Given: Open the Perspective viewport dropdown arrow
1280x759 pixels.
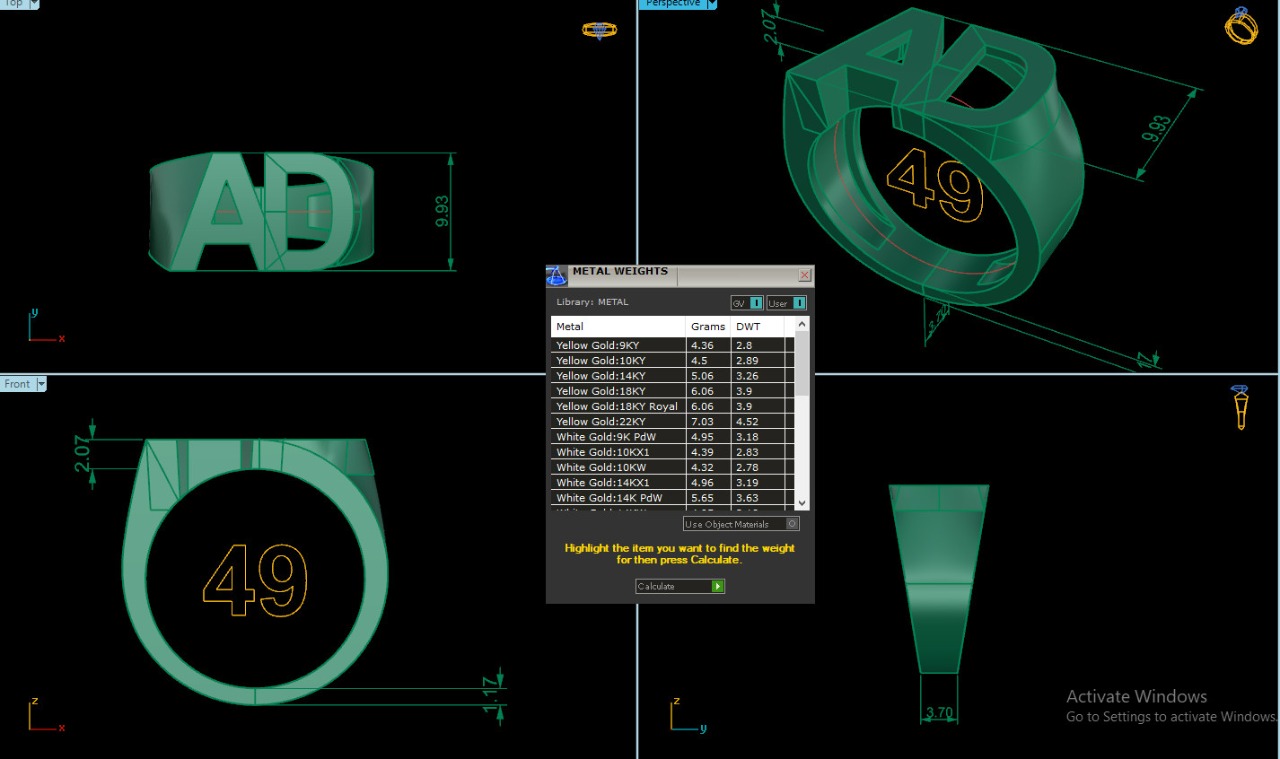Looking at the screenshot, I should tap(711, 4).
